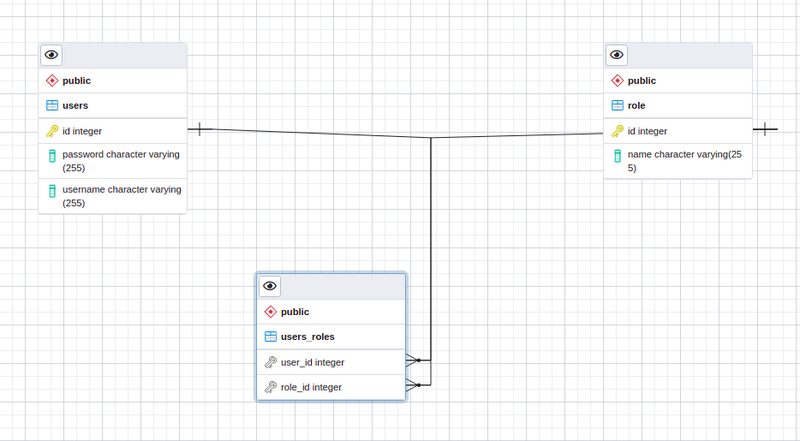The width and height of the screenshot is (800, 441).
Task: Click the foreign key icon for role_id
Action: 270,387
